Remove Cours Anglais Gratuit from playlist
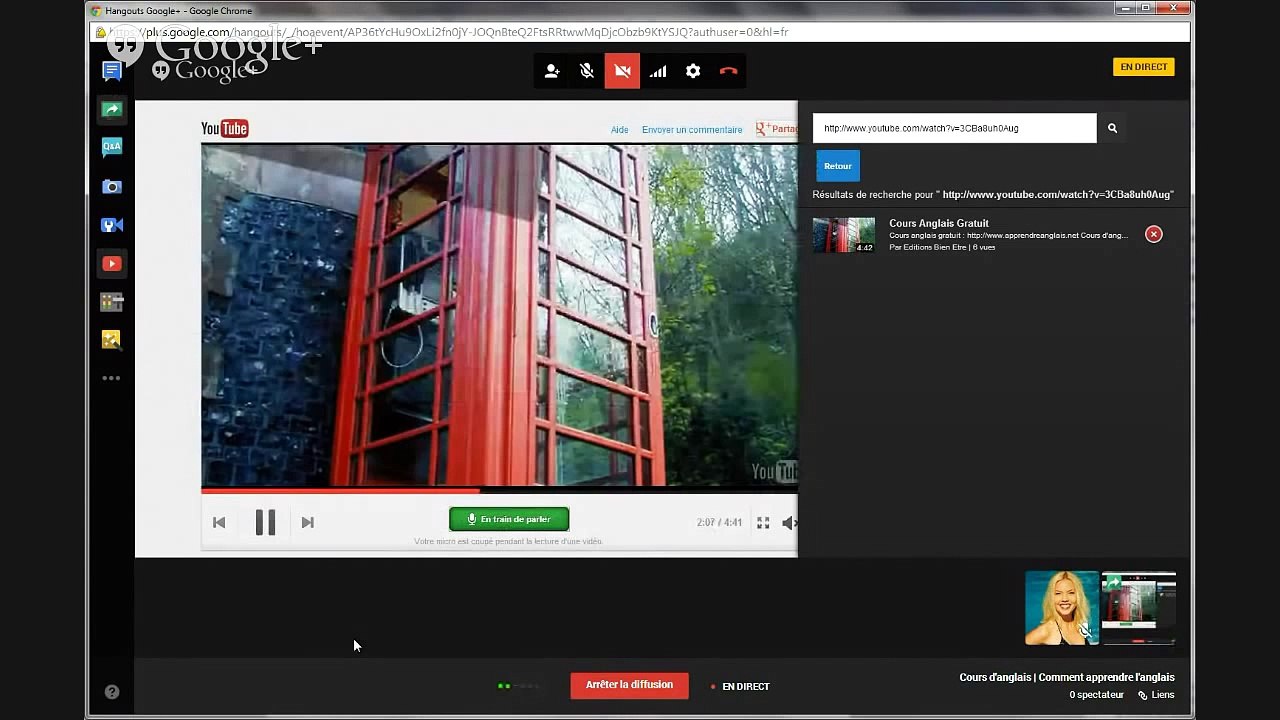 tap(1154, 234)
